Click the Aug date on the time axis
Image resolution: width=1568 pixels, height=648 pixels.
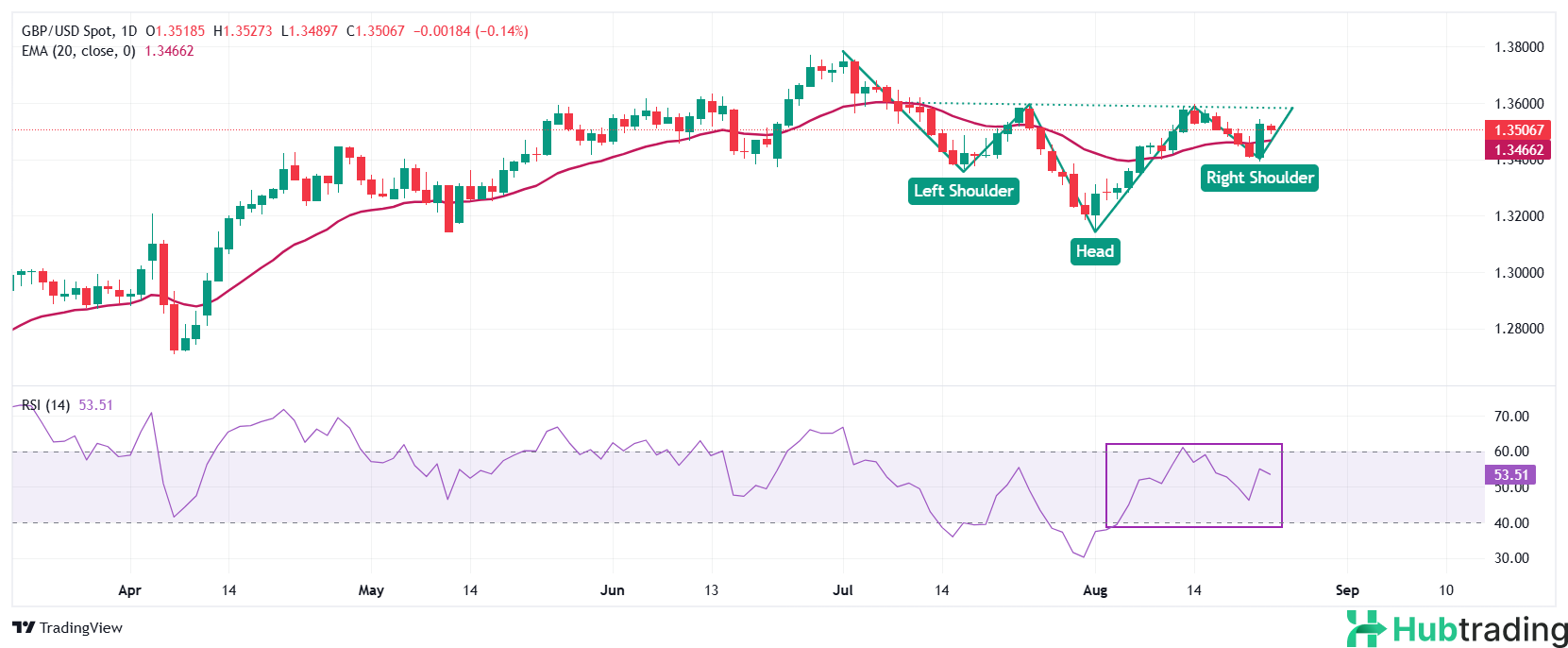click(x=1094, y=590)
